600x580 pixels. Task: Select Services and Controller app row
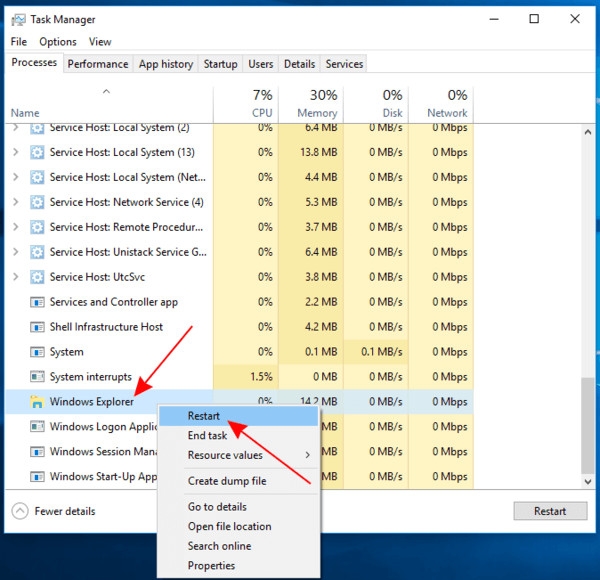pyautogui.click(x=239, y=302)
